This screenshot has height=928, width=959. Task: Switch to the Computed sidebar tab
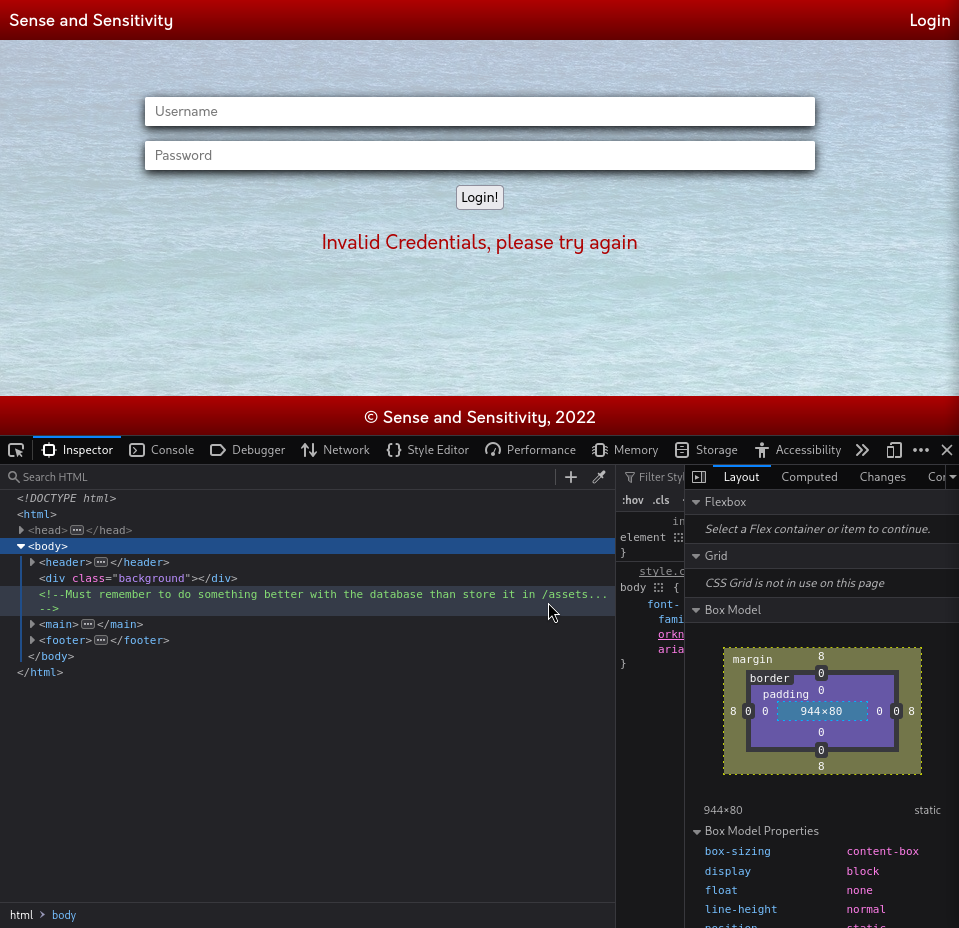tap(809, 477)
